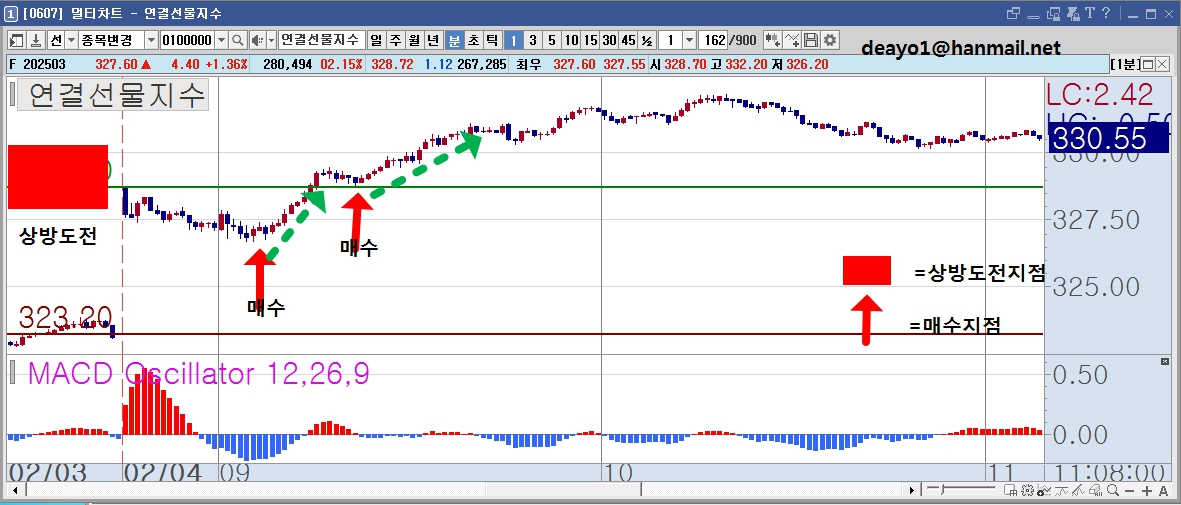Choose the 30-minute interval button
The height and width of the screenshot is (505, 1181).
pos(609,40)
